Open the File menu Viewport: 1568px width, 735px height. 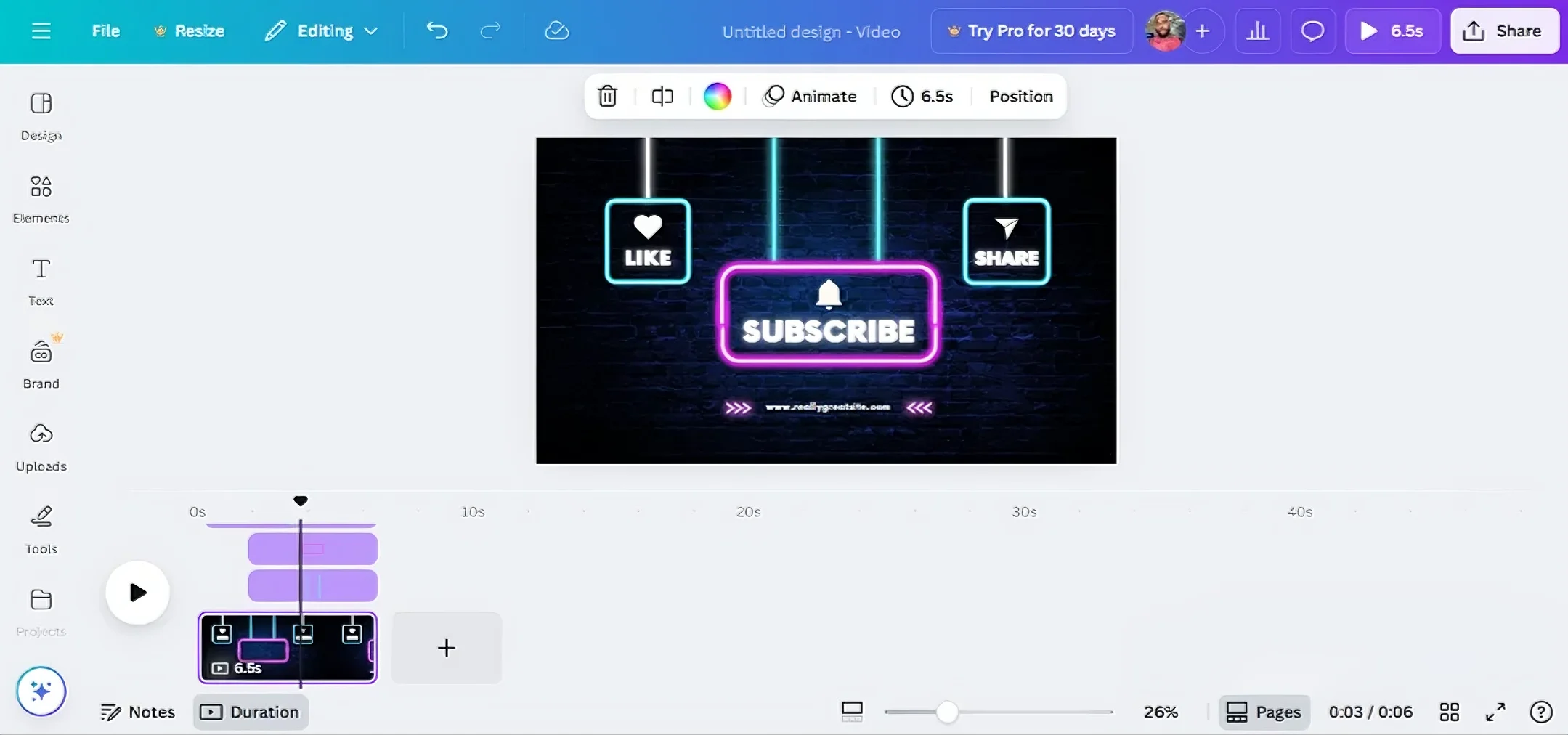[x=106, y=31]
